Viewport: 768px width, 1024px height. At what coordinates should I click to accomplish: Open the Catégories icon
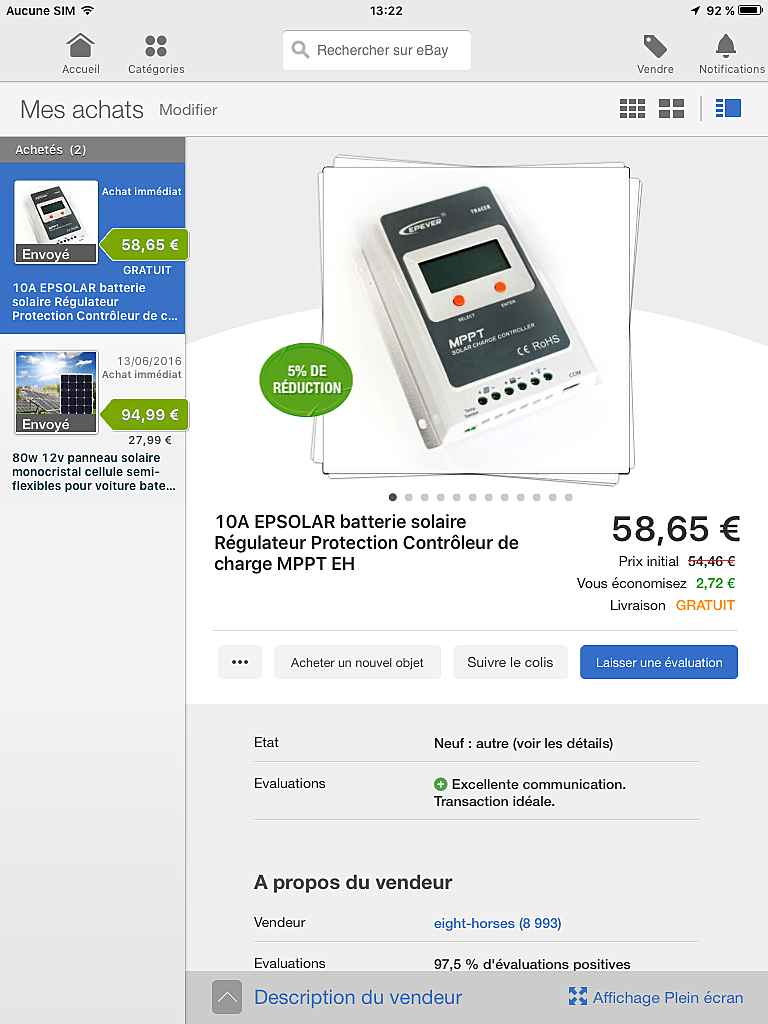tap(155, 46)
